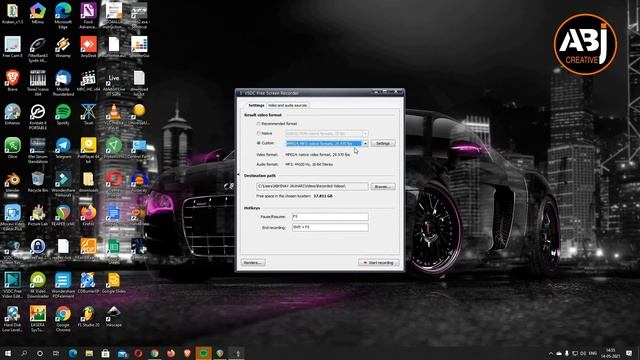The height and width of the screenshot is (360, 640).
Task: Open Audacity desktop shortcut
Action: tap(139, 182)
